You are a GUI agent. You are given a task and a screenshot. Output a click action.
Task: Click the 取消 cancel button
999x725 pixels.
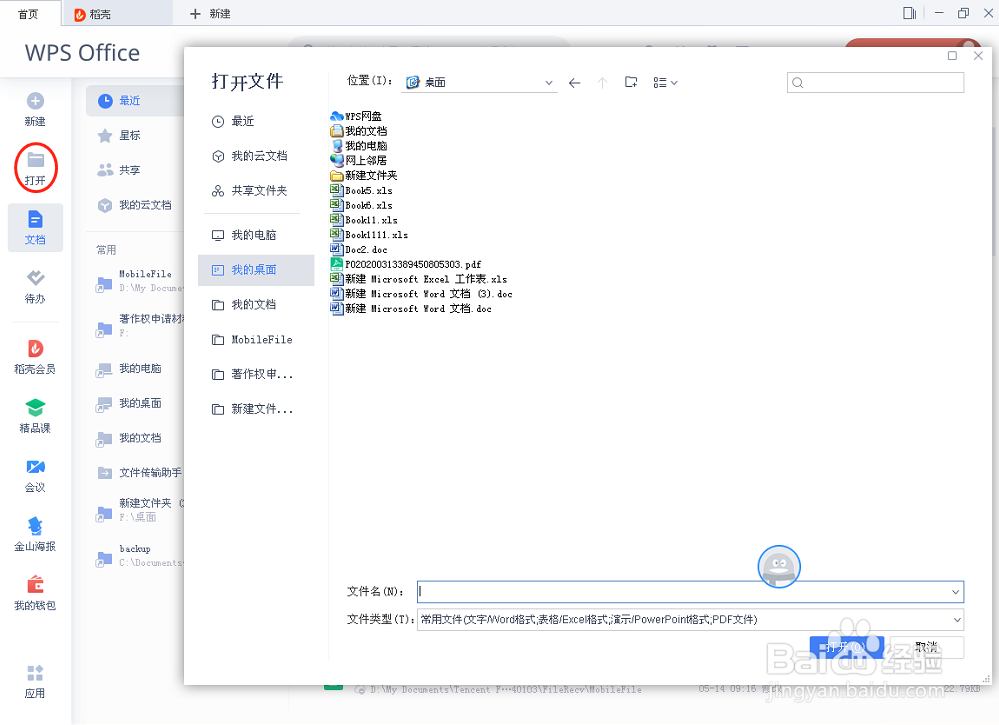coord(926,647)
